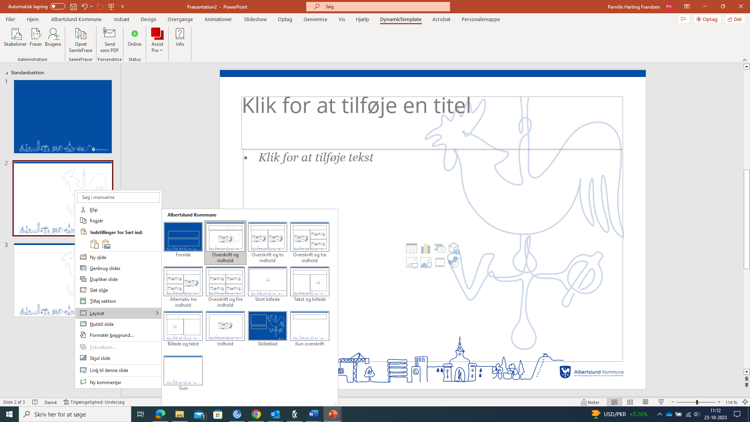Select the Tekst og billede layout
This screenshot has width=750, height=422.
309,285
